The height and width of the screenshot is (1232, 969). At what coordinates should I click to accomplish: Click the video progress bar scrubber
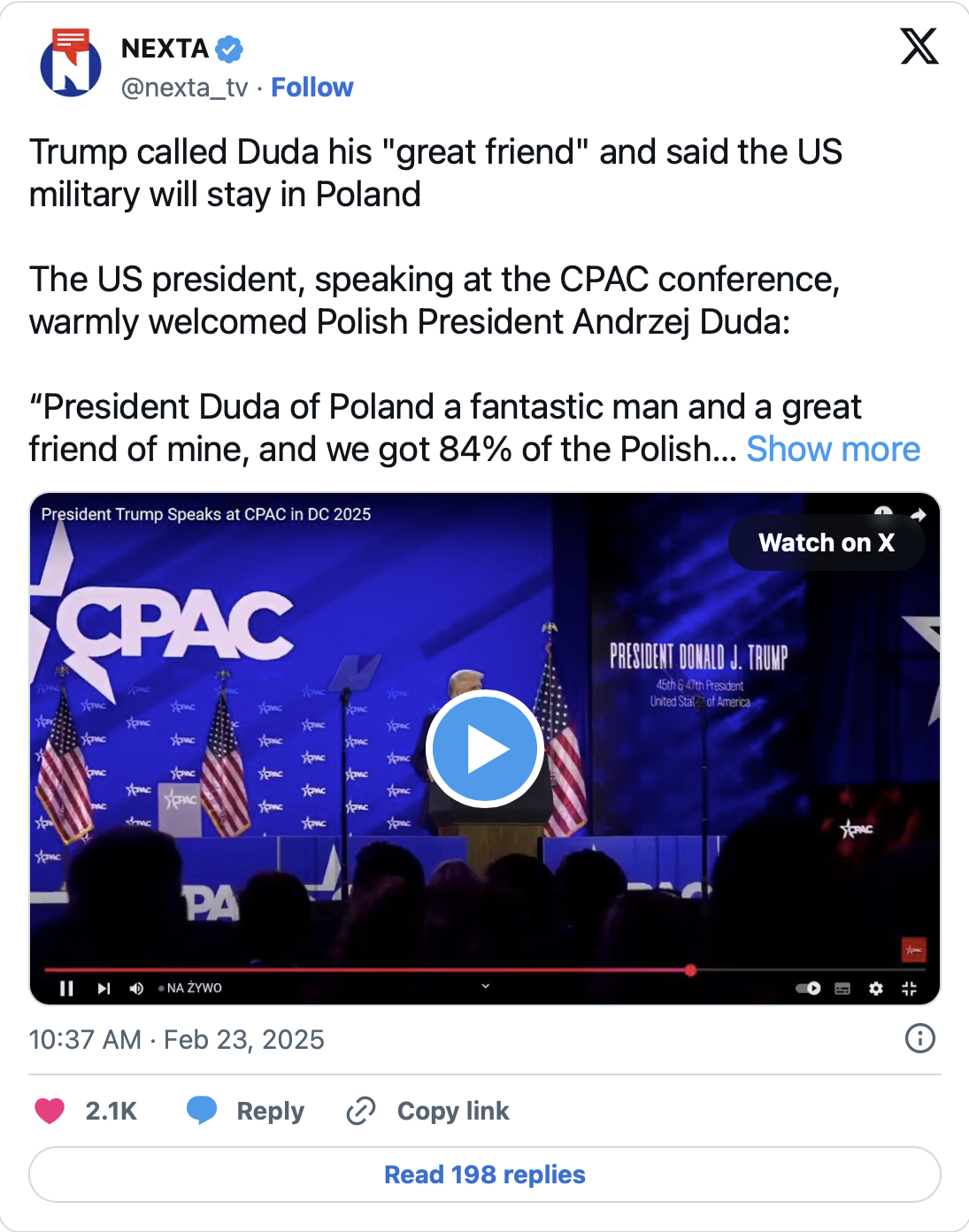690,970
